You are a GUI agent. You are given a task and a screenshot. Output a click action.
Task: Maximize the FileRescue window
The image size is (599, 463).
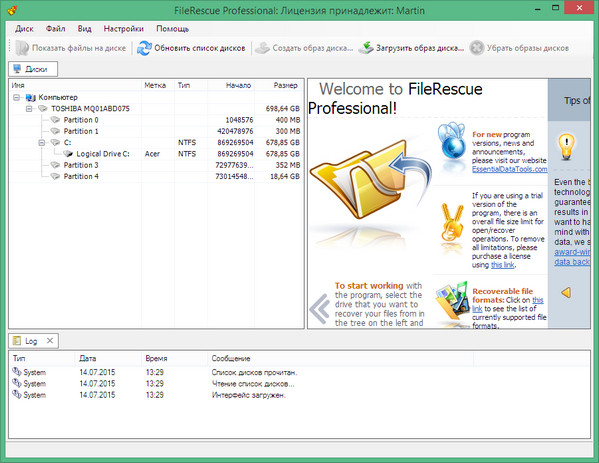point(555,8)
